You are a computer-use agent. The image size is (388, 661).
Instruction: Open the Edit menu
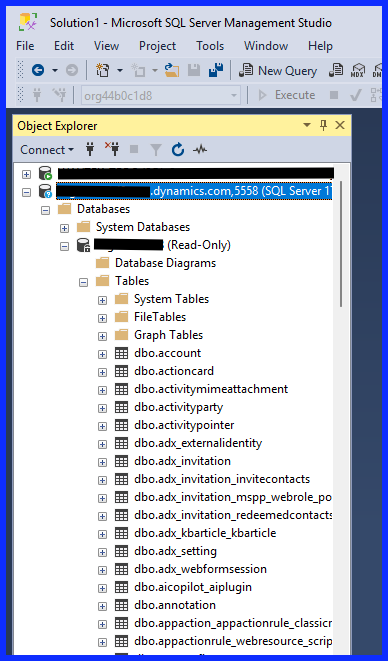click(64, 46)
